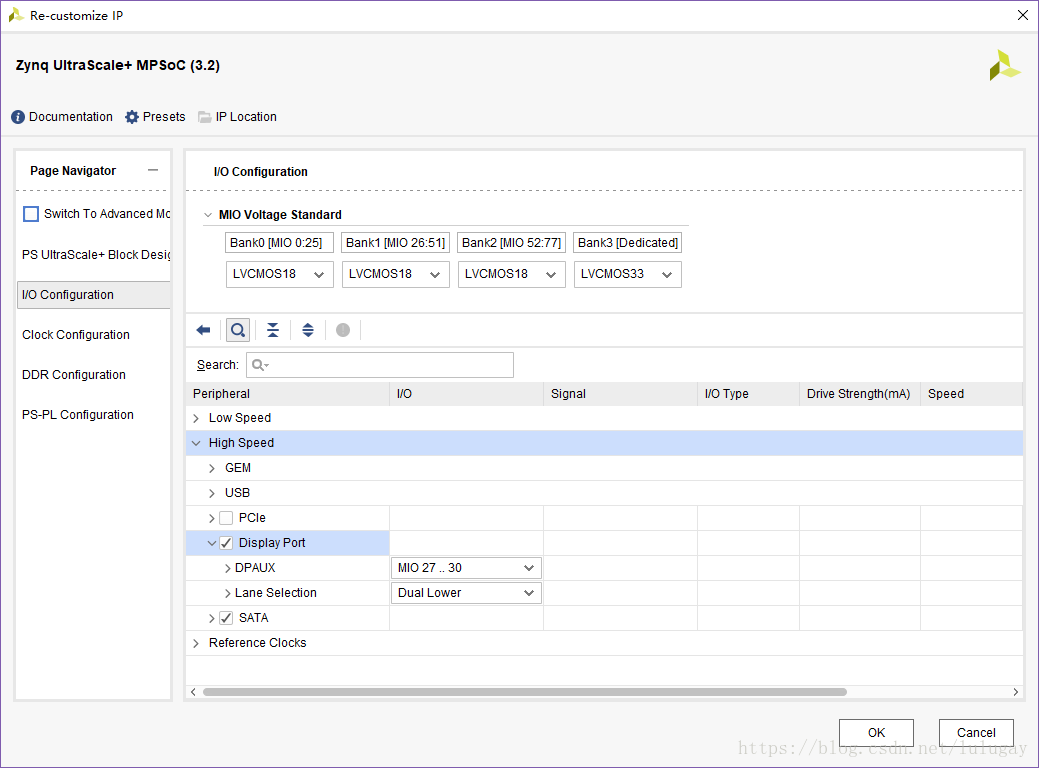Screen dimensions: 1039x768
Task: Expand the Reference Clocks group
Action: 196,643
